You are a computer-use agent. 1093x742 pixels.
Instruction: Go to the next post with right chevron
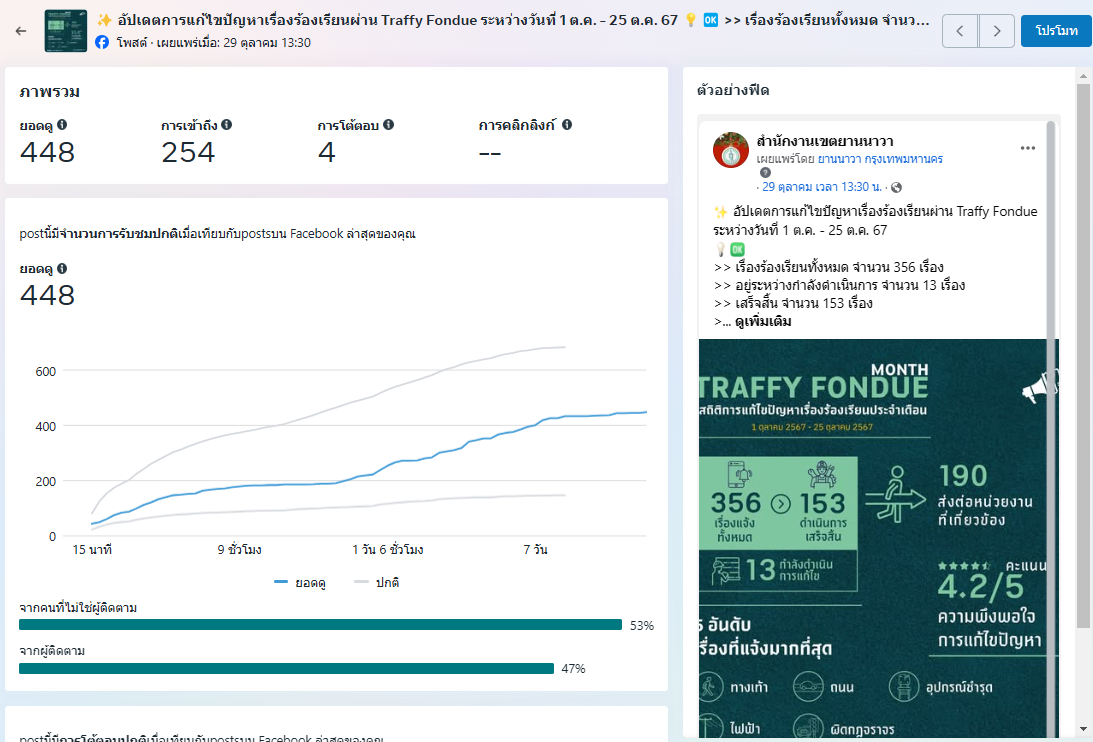(x=996, y=31)
